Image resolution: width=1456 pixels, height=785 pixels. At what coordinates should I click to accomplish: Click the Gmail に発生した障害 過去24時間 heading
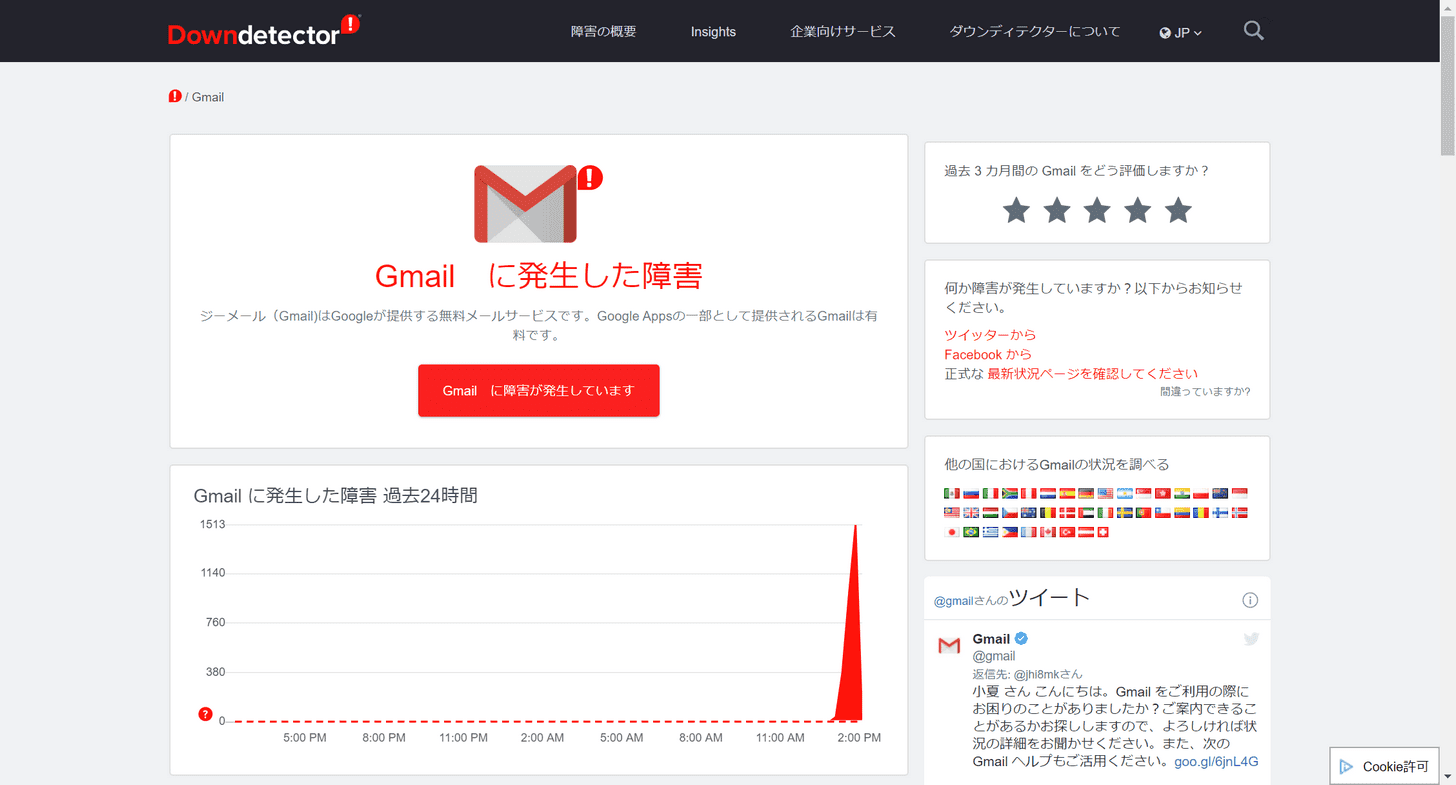click(335, 495)
